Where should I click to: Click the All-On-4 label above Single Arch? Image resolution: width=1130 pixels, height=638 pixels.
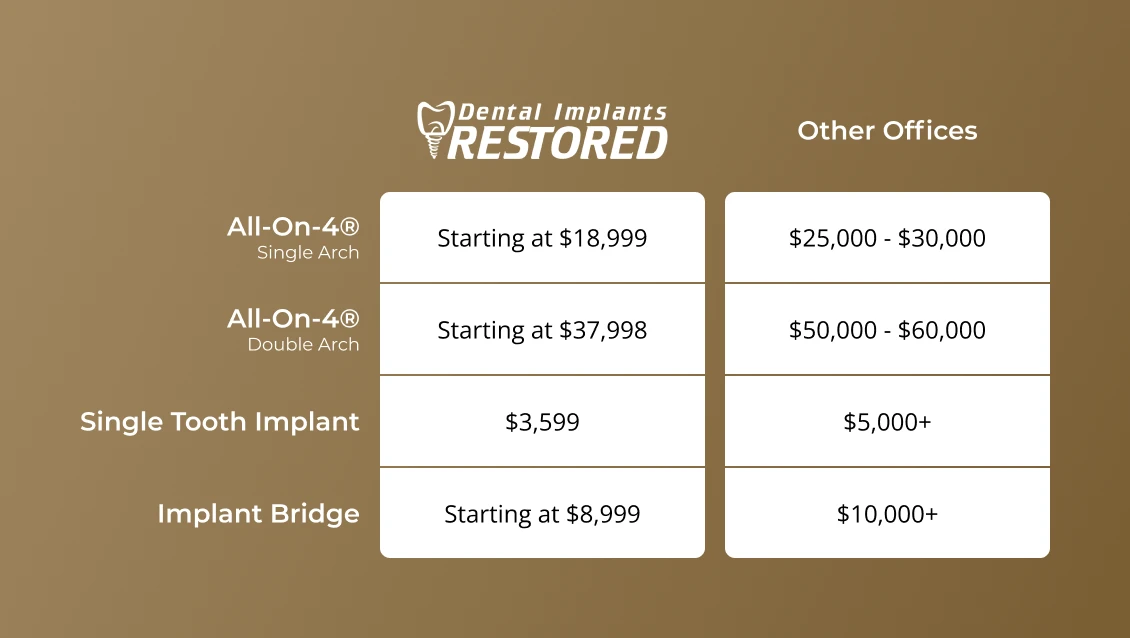293,227
